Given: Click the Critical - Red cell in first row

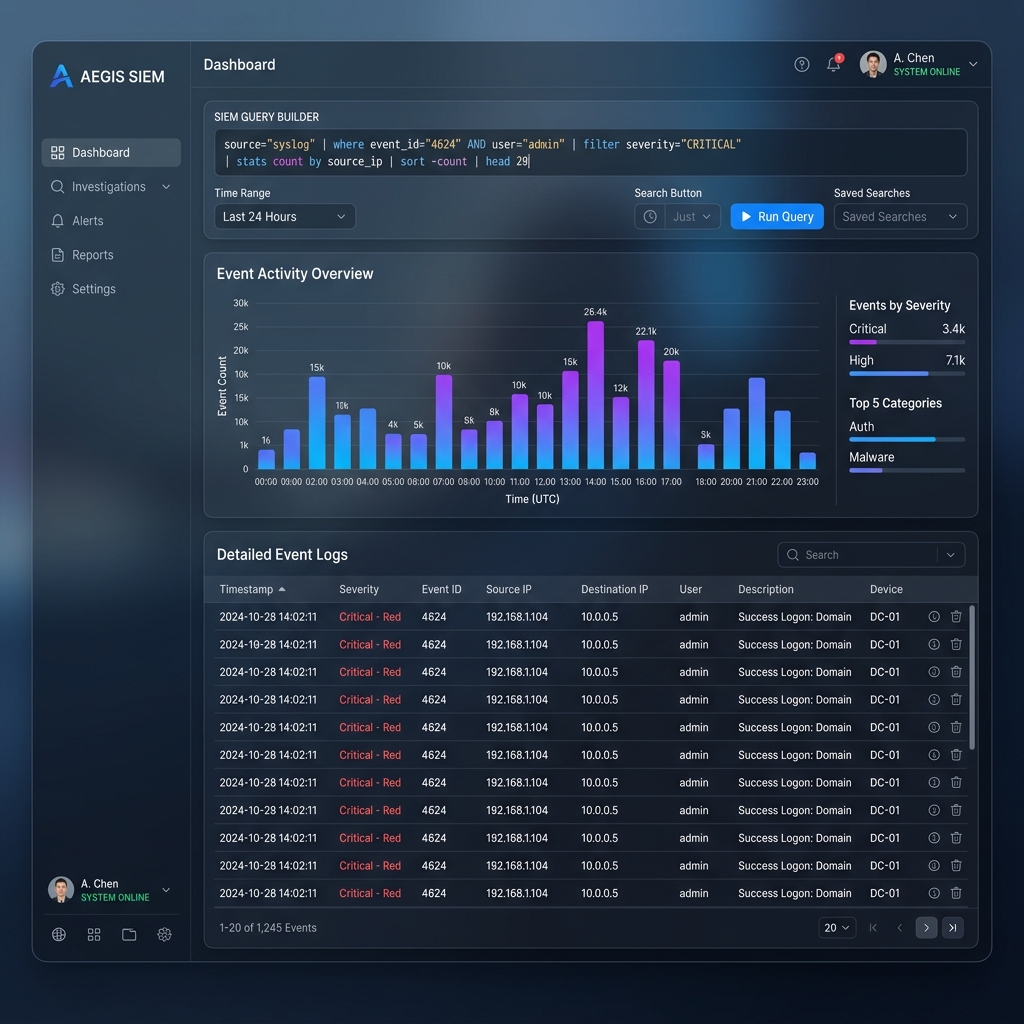Looking at the screenshot, I should pos(370,616).
